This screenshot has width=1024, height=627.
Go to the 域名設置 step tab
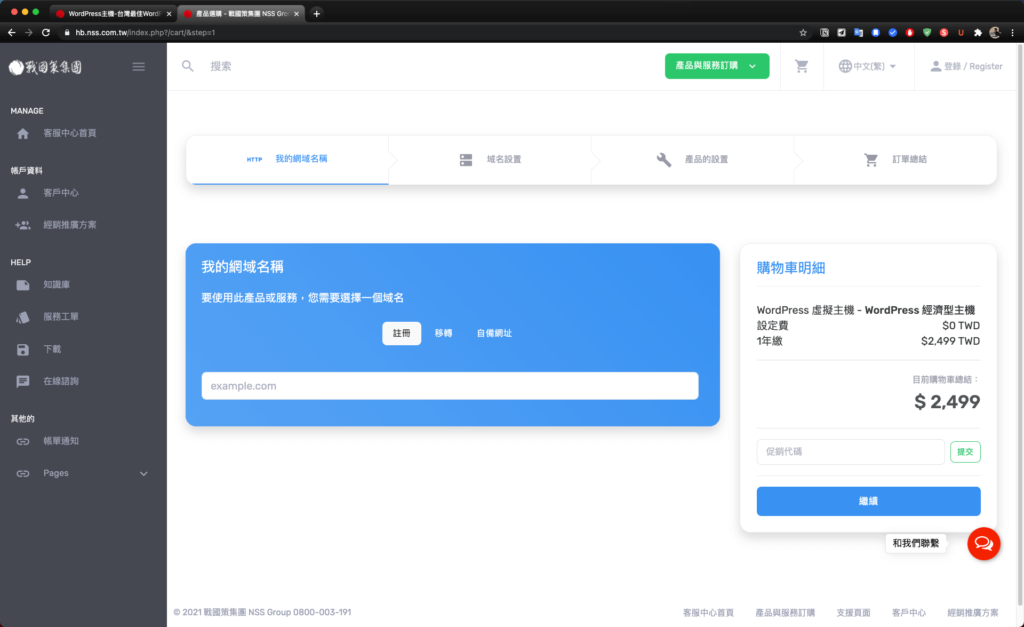coord(490,160)
